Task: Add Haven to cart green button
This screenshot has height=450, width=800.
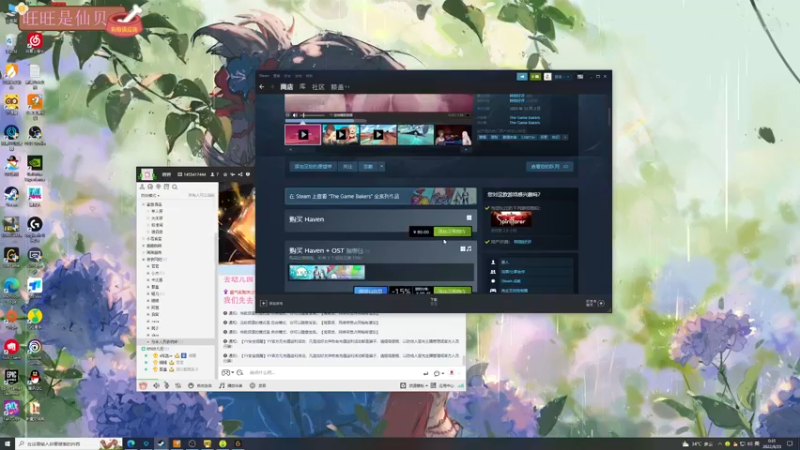Action: point(452,232)
